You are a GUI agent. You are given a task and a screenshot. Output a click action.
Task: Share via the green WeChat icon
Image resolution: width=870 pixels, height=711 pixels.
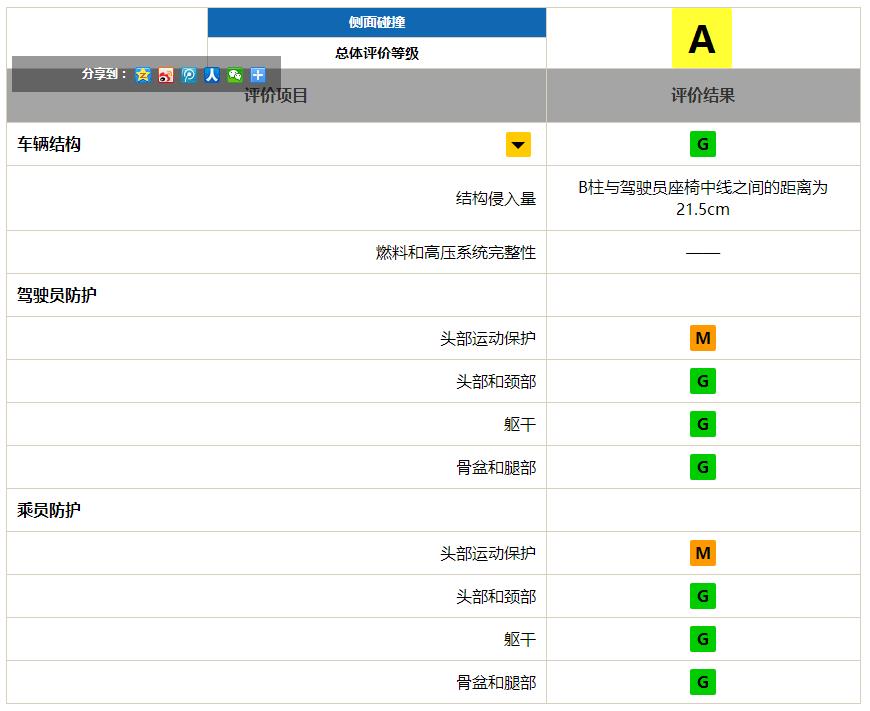pyautogui.click(x=235, y=75)
